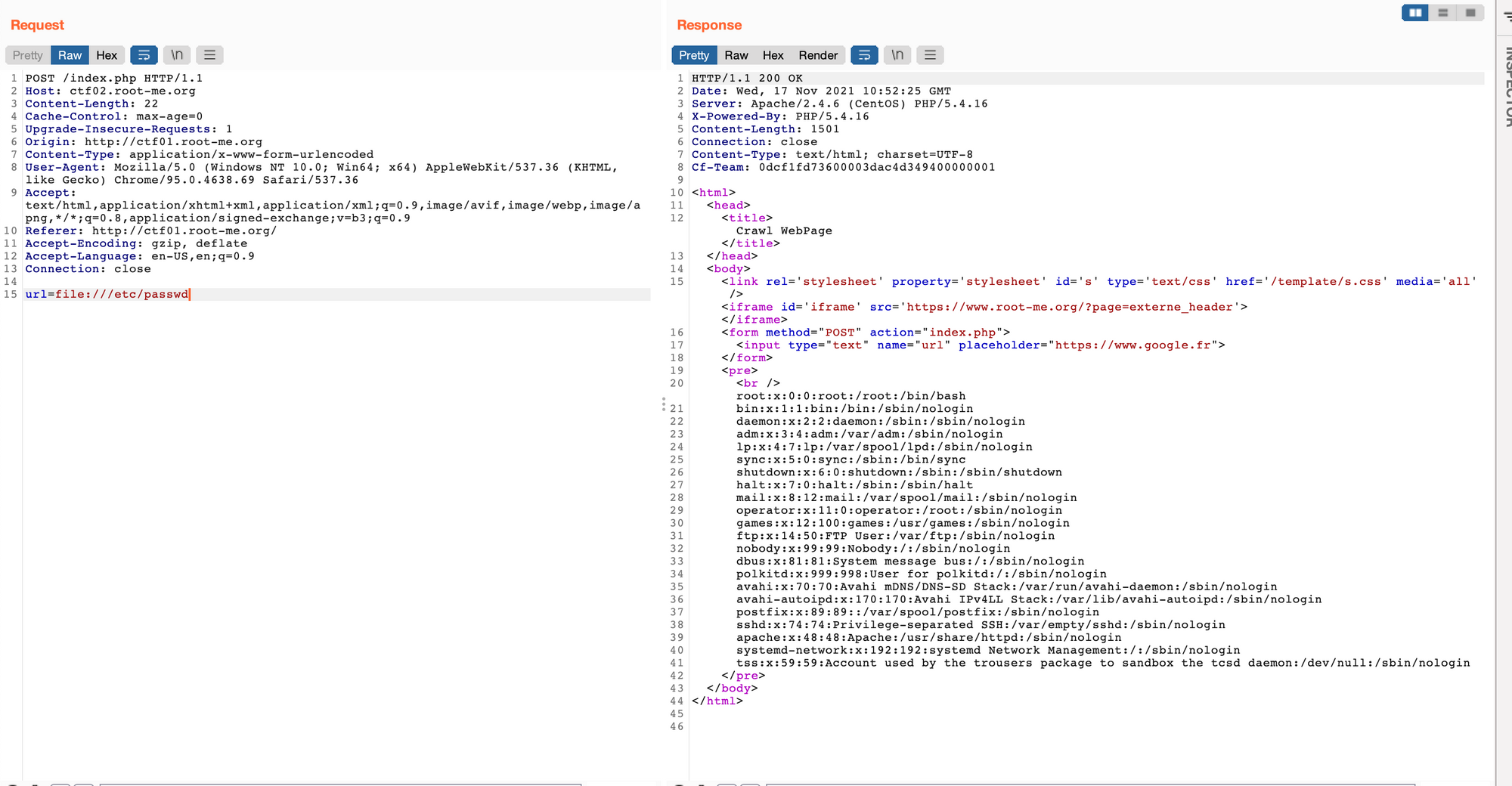This screenshot has height=786, width=1512.
Task: Click the Content-Type: application/x-www-form-urlencoded header
Action: coord(200,154)
